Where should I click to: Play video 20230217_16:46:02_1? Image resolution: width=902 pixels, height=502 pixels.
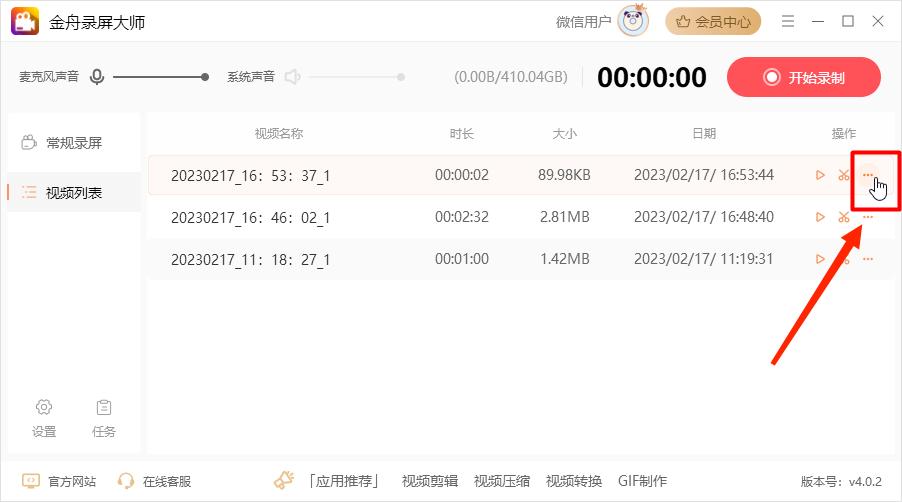820,217
